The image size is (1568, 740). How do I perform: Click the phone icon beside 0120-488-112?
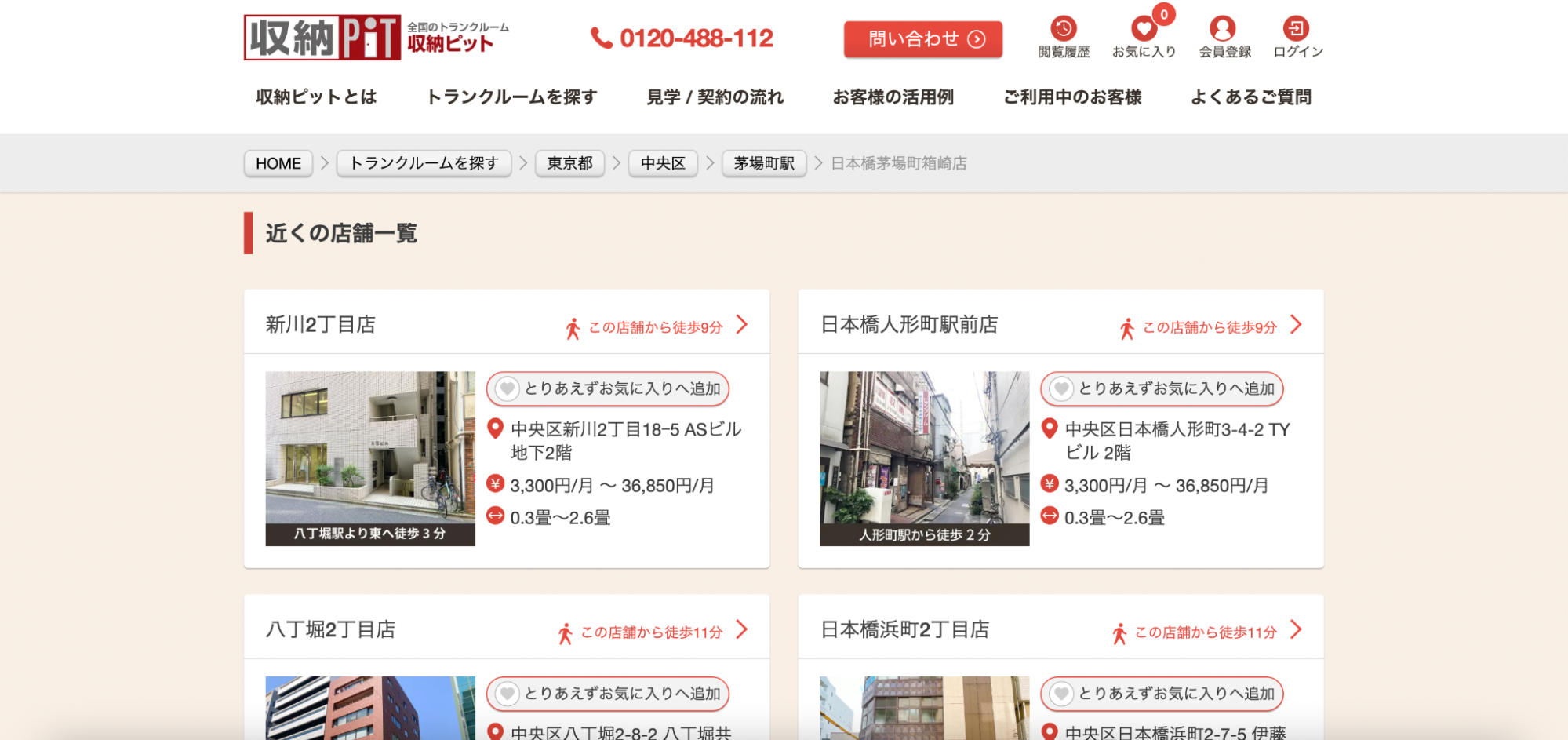click(x=601, y=38)
